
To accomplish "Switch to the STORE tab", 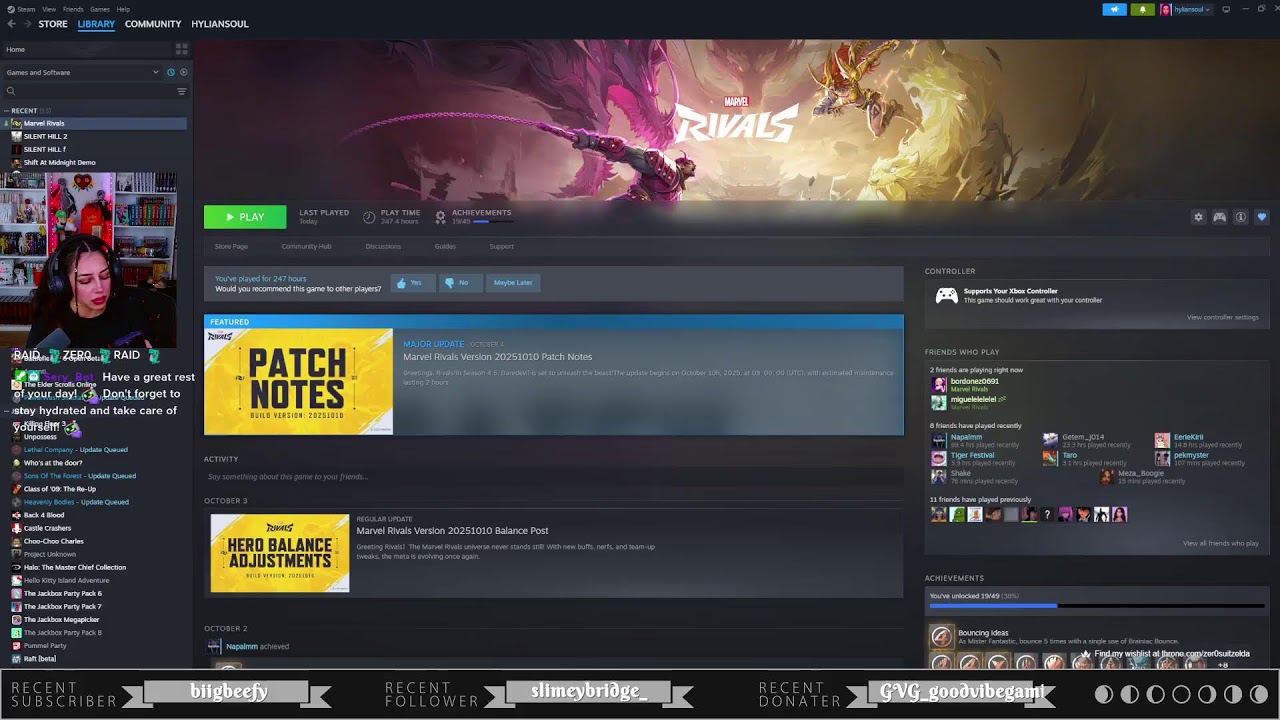I will point(53,24).
